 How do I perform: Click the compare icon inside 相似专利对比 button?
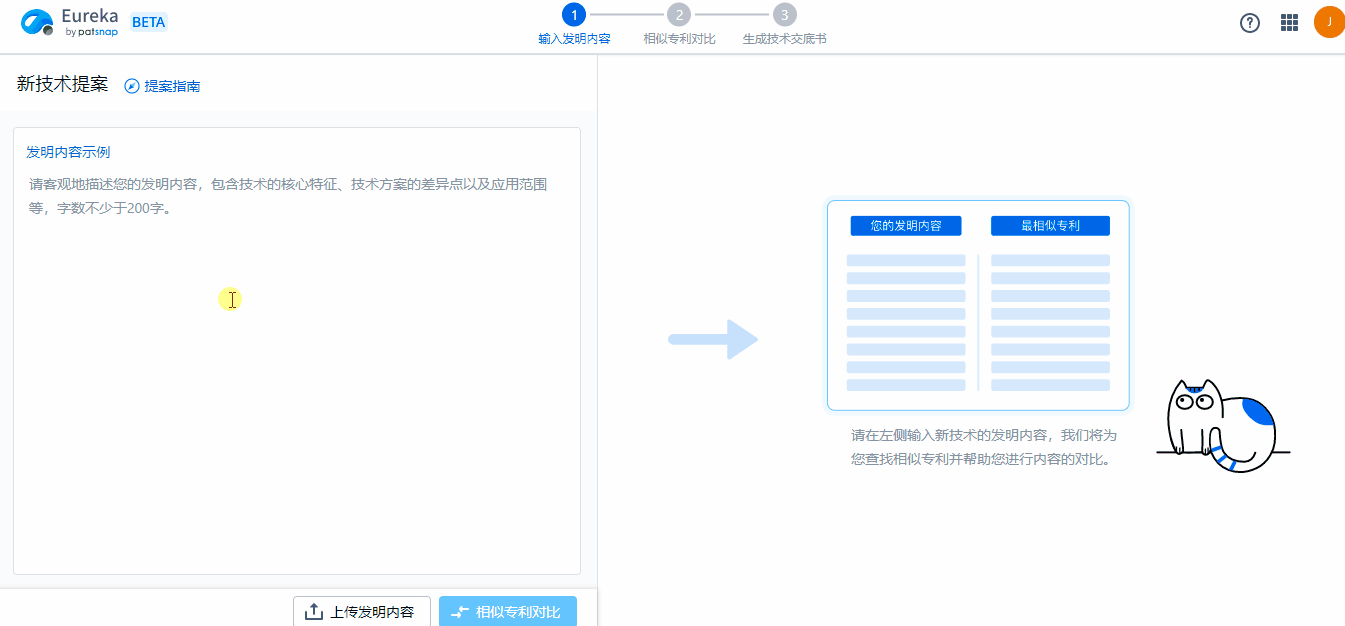461,611
